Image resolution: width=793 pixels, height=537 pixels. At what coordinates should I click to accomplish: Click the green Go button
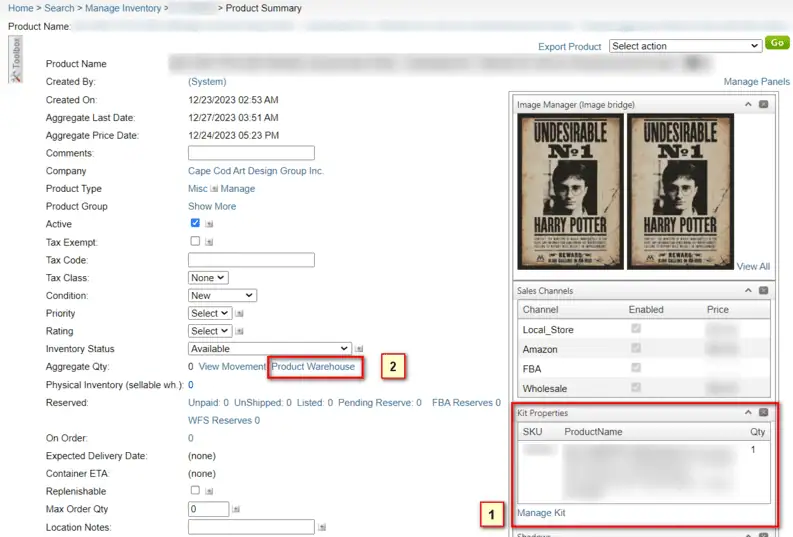(777, 43)
